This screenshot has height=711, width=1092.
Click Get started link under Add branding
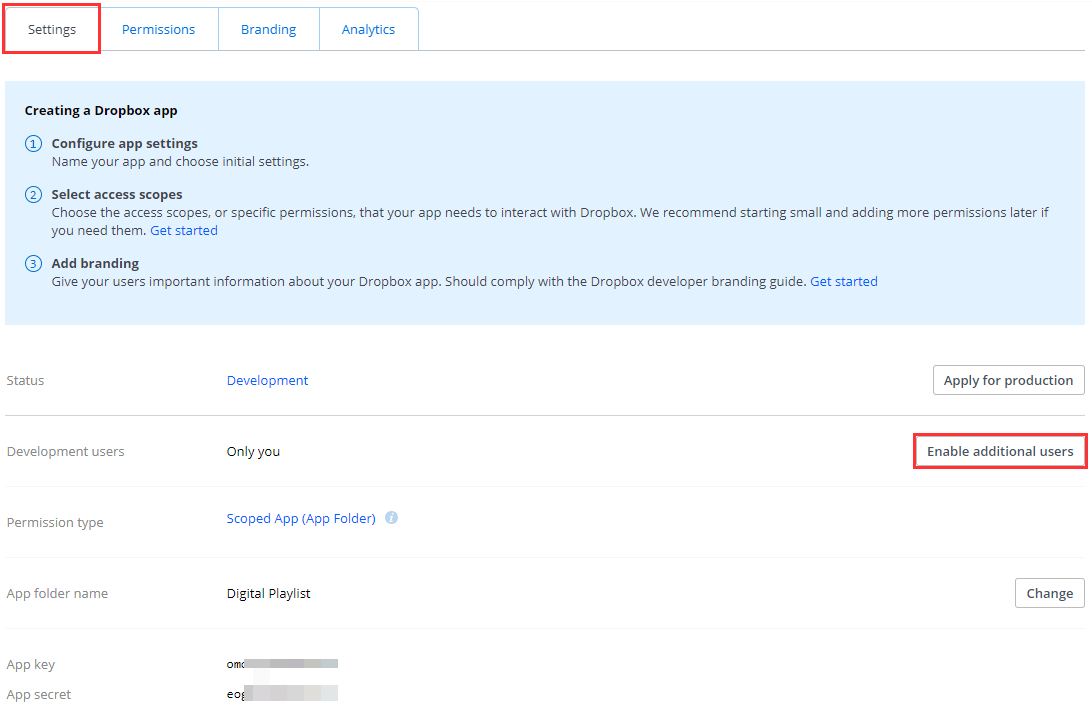[843, 281]
